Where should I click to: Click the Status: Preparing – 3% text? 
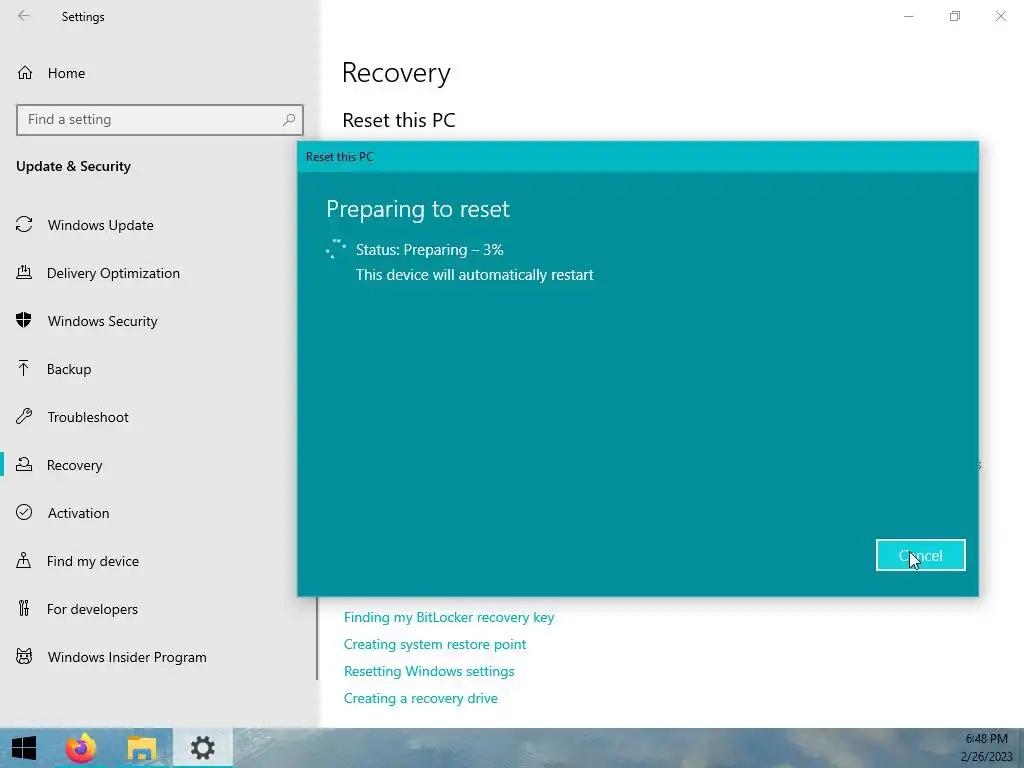pos(429,250)
